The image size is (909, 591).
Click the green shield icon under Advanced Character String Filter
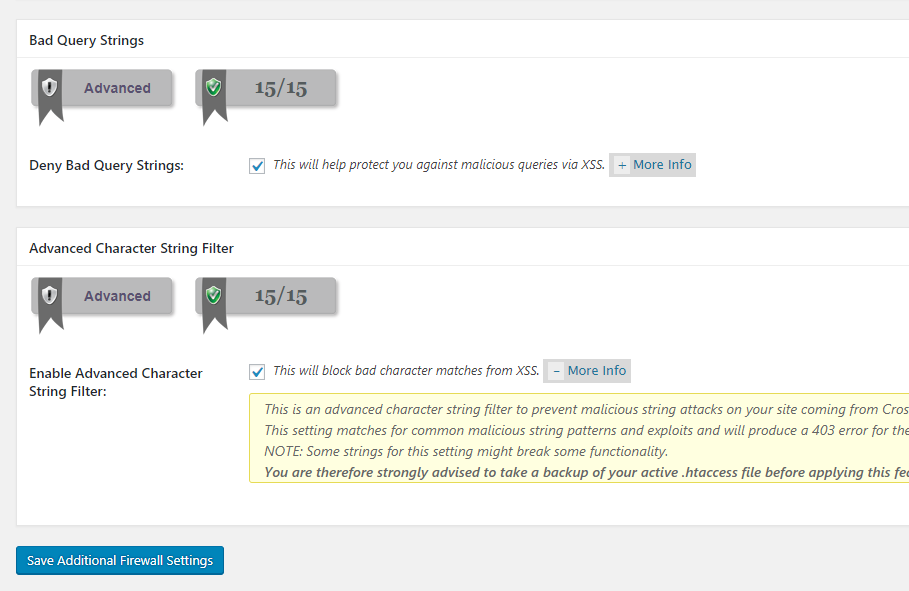214,295
